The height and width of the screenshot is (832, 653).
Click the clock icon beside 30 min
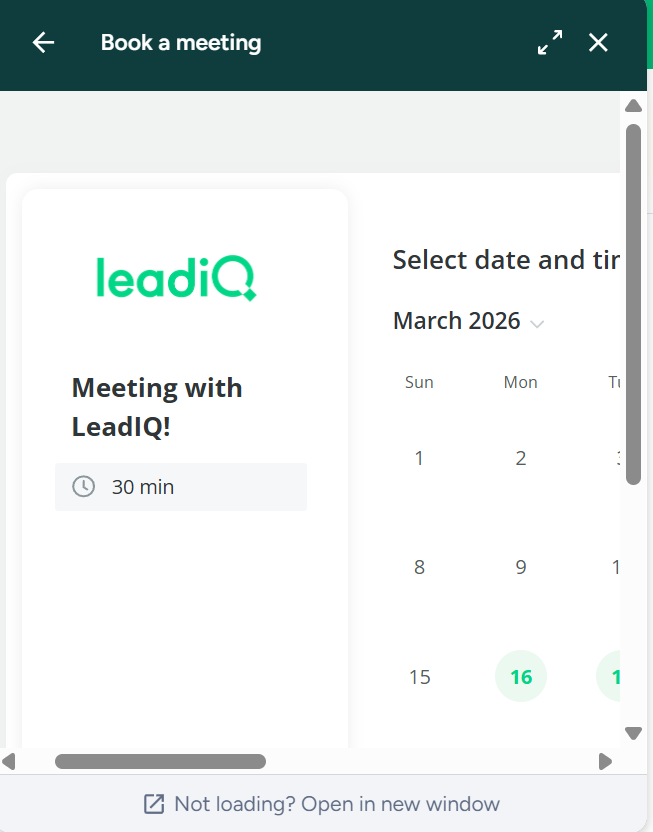pos(84,487)
